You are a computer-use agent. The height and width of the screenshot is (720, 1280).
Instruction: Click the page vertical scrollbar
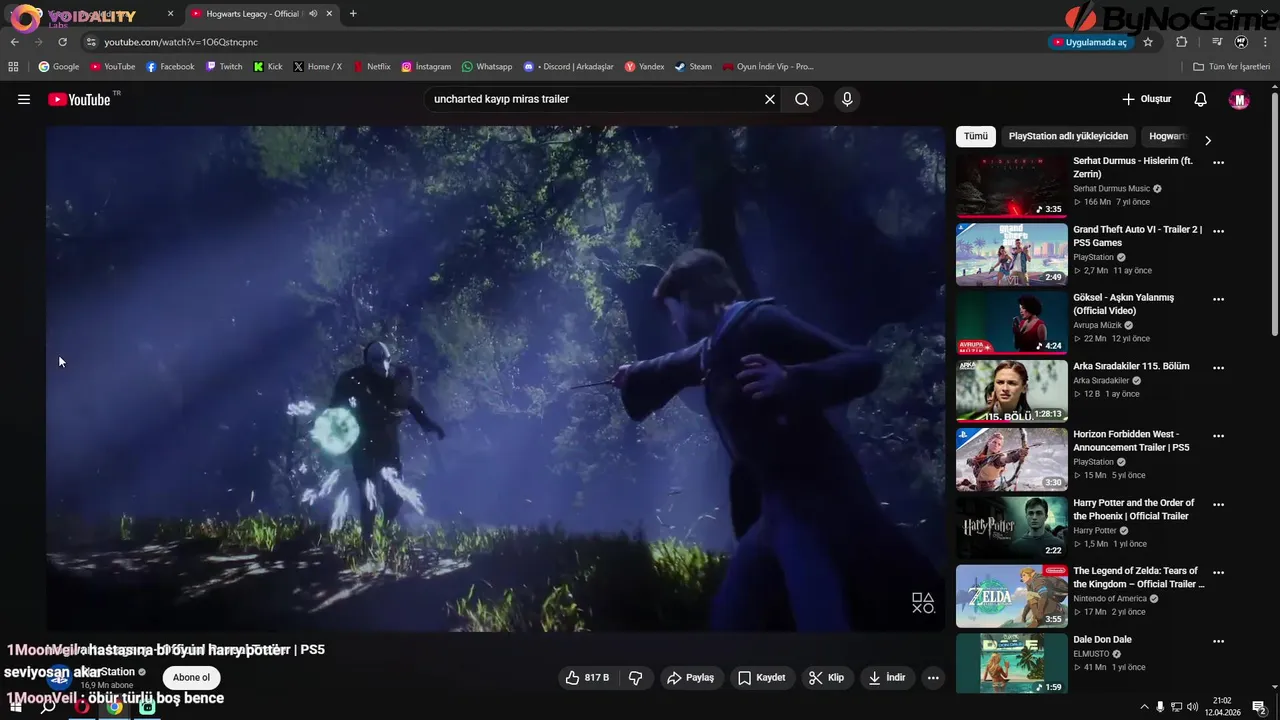pyautogui.click(x=1275, y=215)
